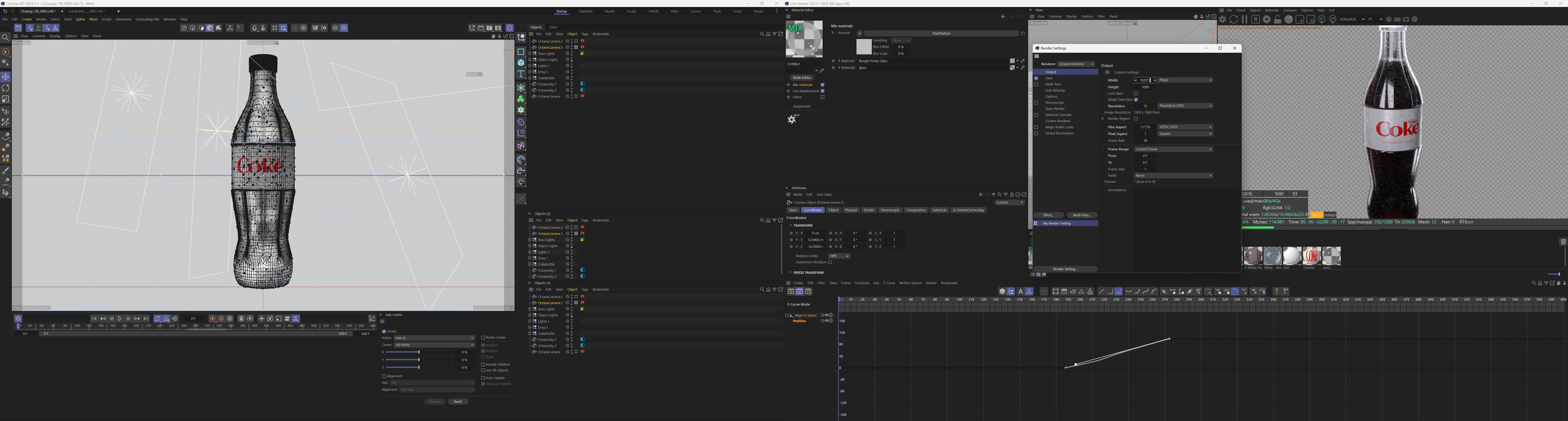
Task: Open the Create menu in Cinema 4D
Action: (26, 19)
